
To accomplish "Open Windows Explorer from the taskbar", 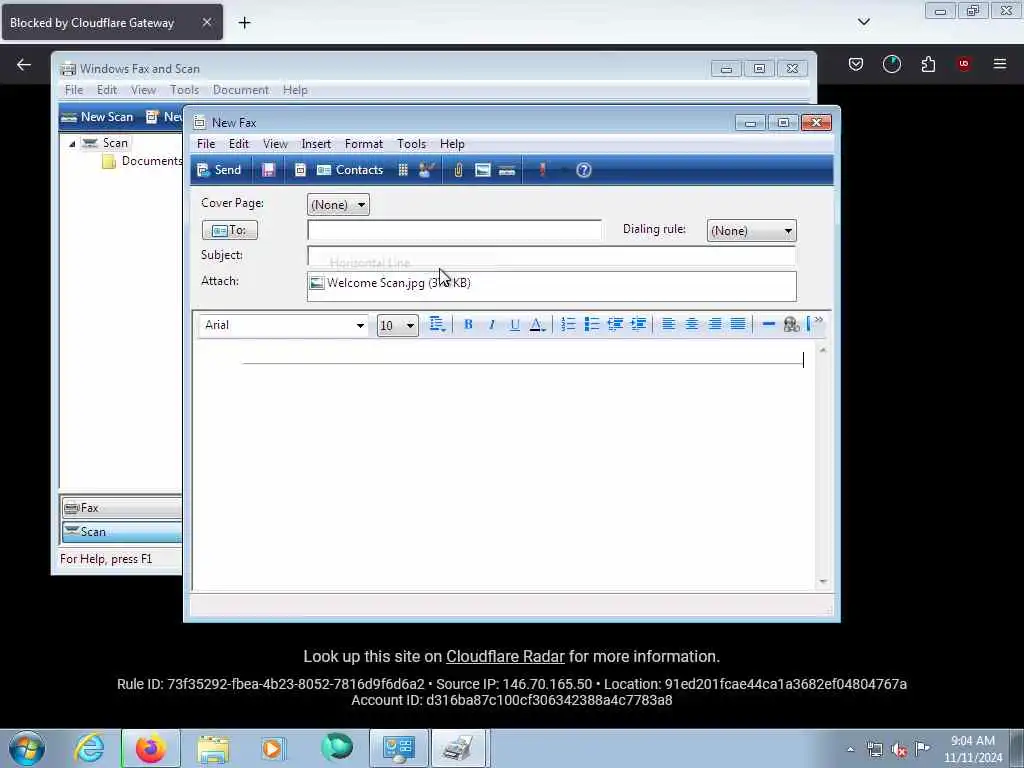I will coord(213,748).
